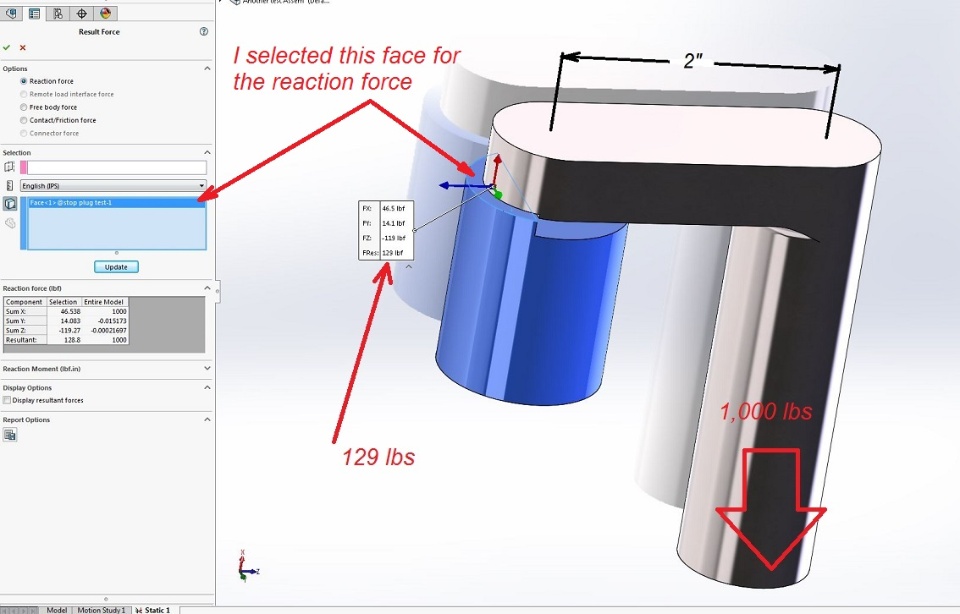
Task: Click the save report icon under Report Options
Action: click(10, 435)
